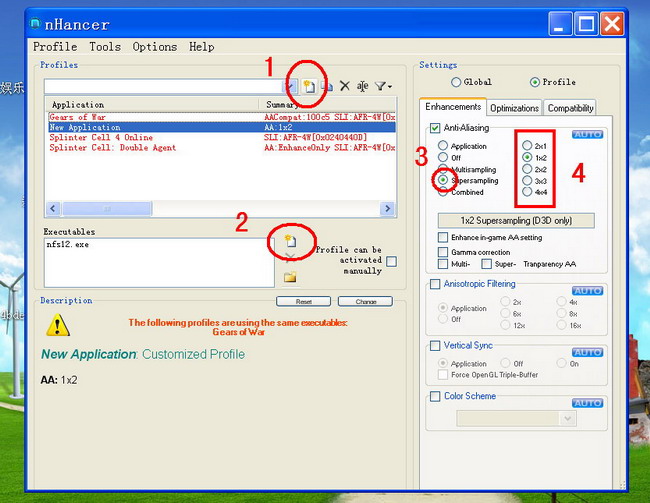The image size is (650, 503).
Task: Browse for executable with the folder icon
Action: (x=290, y=277)
